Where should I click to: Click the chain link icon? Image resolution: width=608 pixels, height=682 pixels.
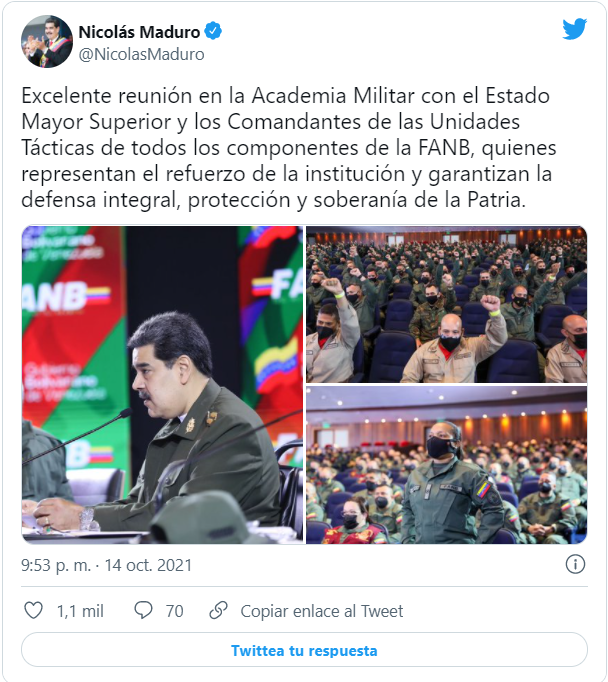click(218, 610)
